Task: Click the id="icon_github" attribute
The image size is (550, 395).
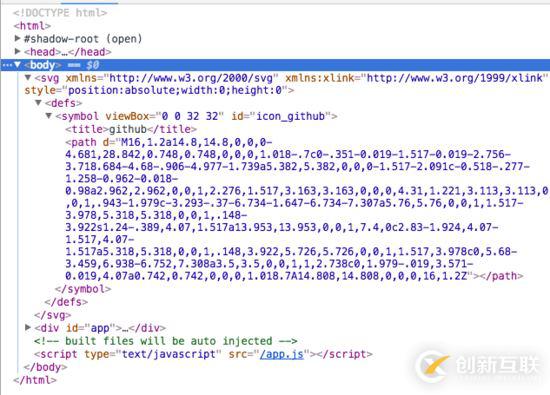Action: (x=281, y=116)
